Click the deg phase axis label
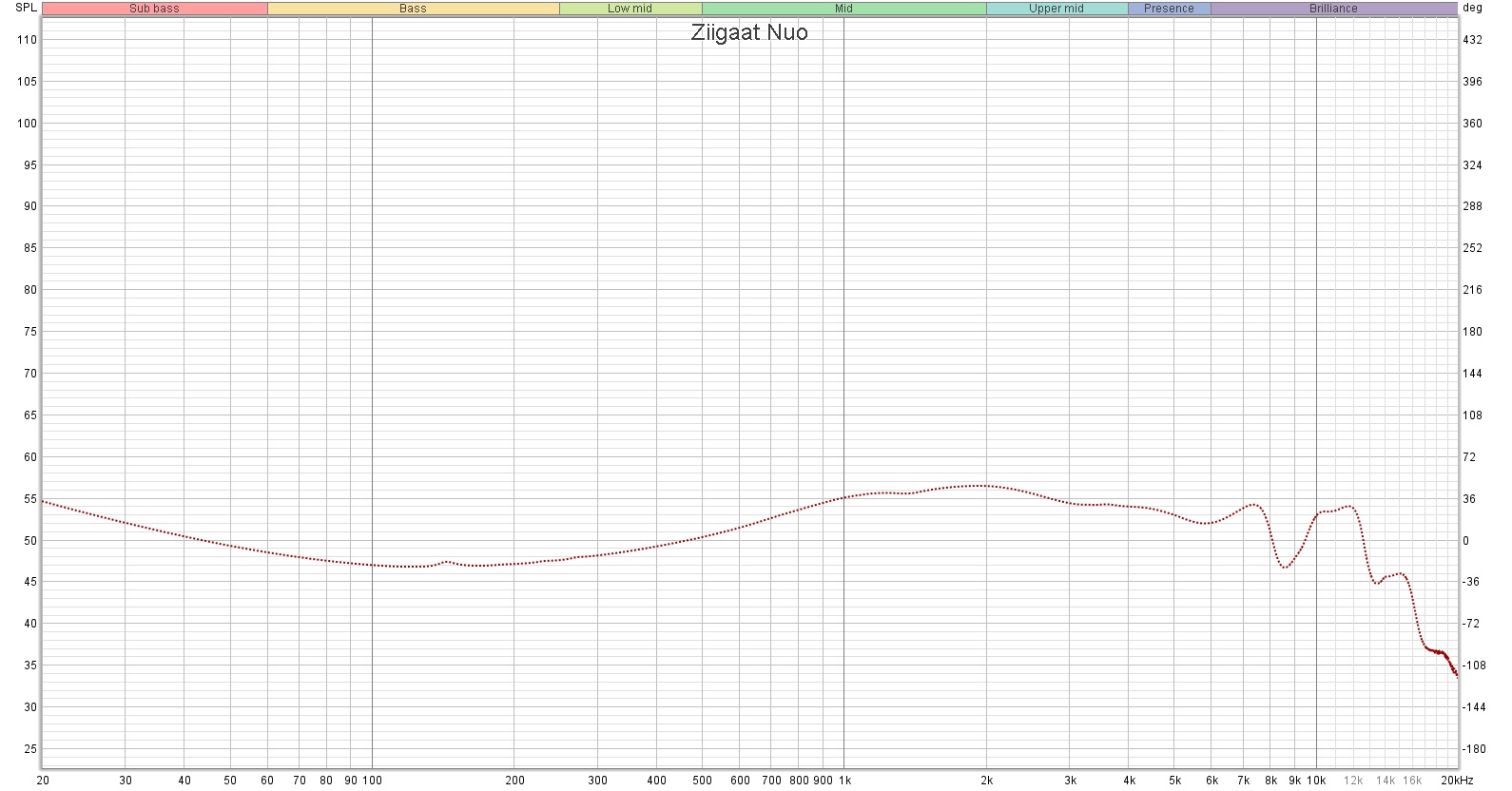Screen dimensions: 1512x791 pyautogui.click(x=1472, y=8)
